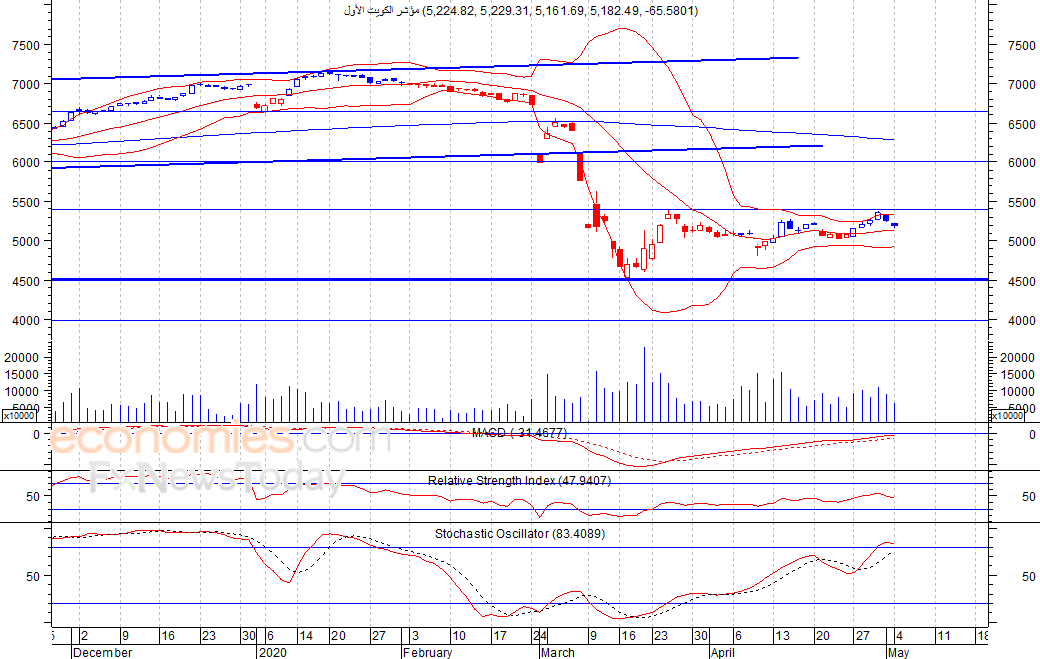Viewport: 1040px width, 659px height.
Task: Click the April month label
Action: [722, 652]
